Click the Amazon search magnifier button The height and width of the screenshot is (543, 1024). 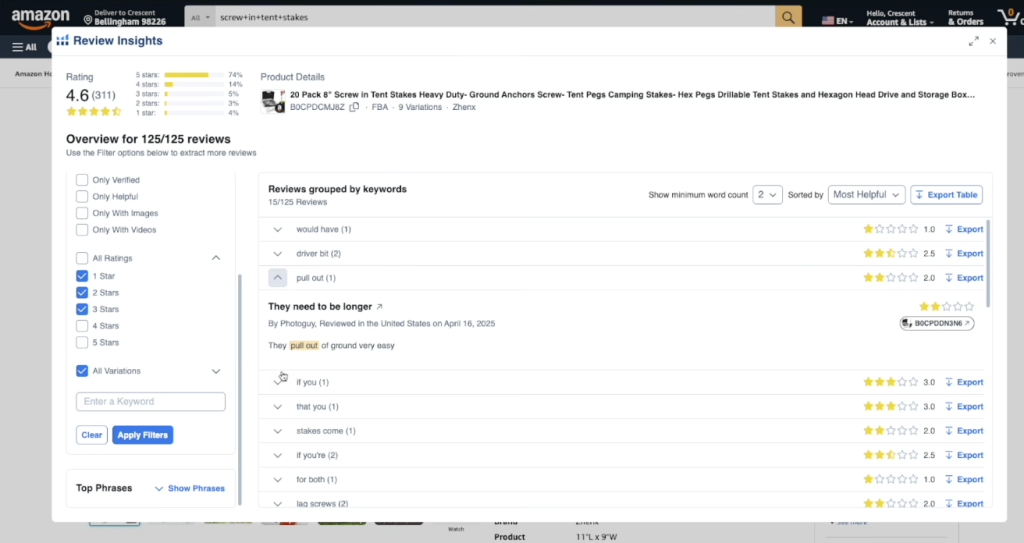(x=788, y=17)
